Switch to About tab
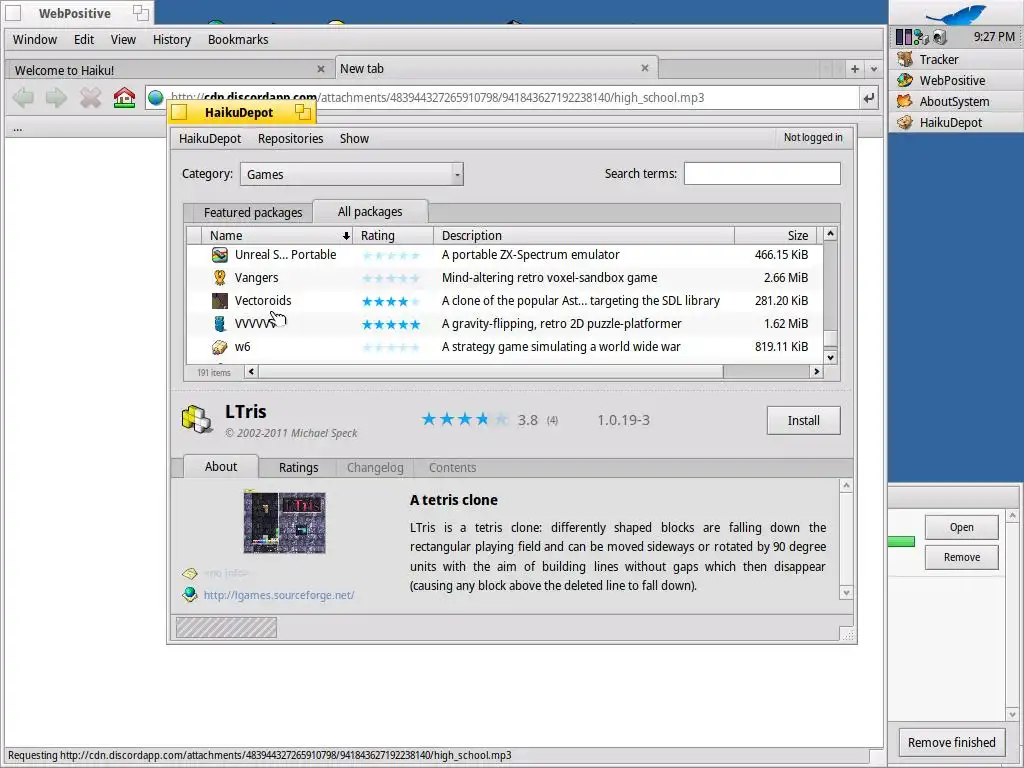The image size is (1024, 768). tap(221, 466)
